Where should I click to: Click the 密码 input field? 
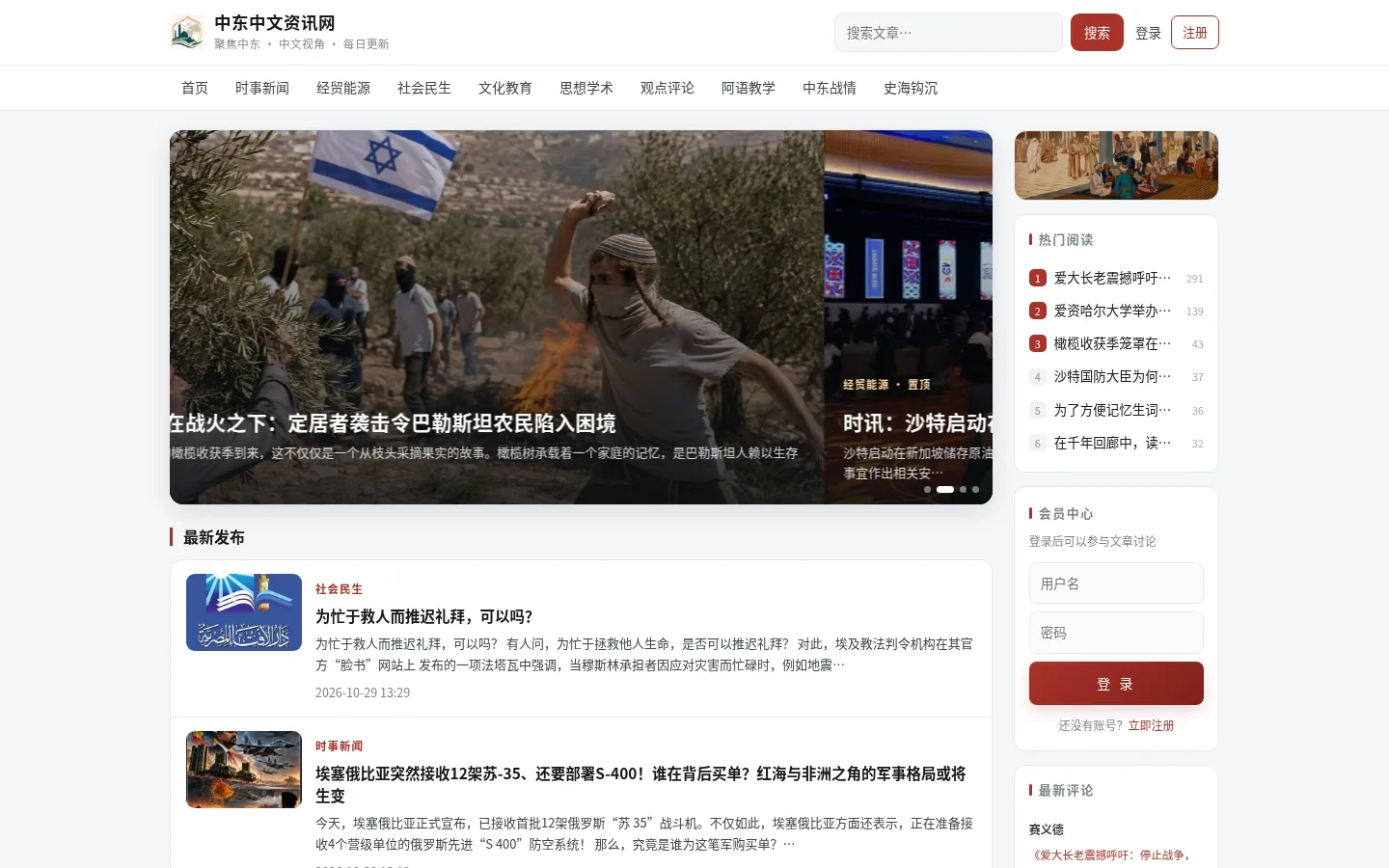pos(1116,633)
